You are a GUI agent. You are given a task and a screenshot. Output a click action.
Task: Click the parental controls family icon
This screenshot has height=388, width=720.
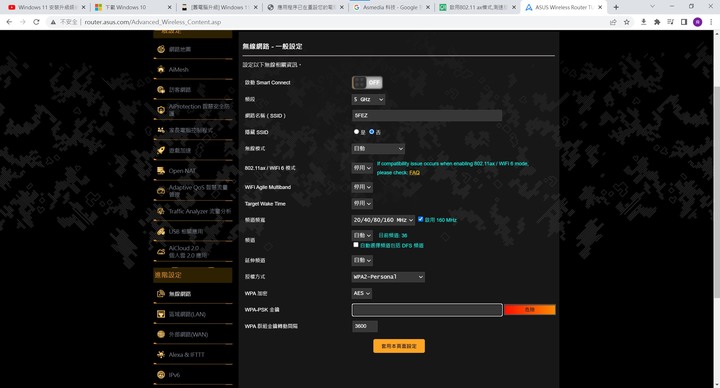161,130
